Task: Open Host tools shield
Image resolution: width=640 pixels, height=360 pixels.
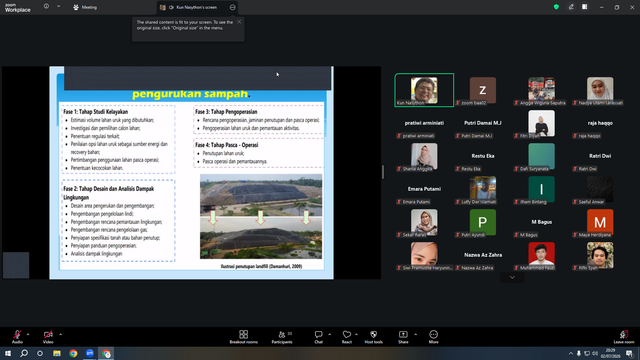Action: (x=373, y=337)
